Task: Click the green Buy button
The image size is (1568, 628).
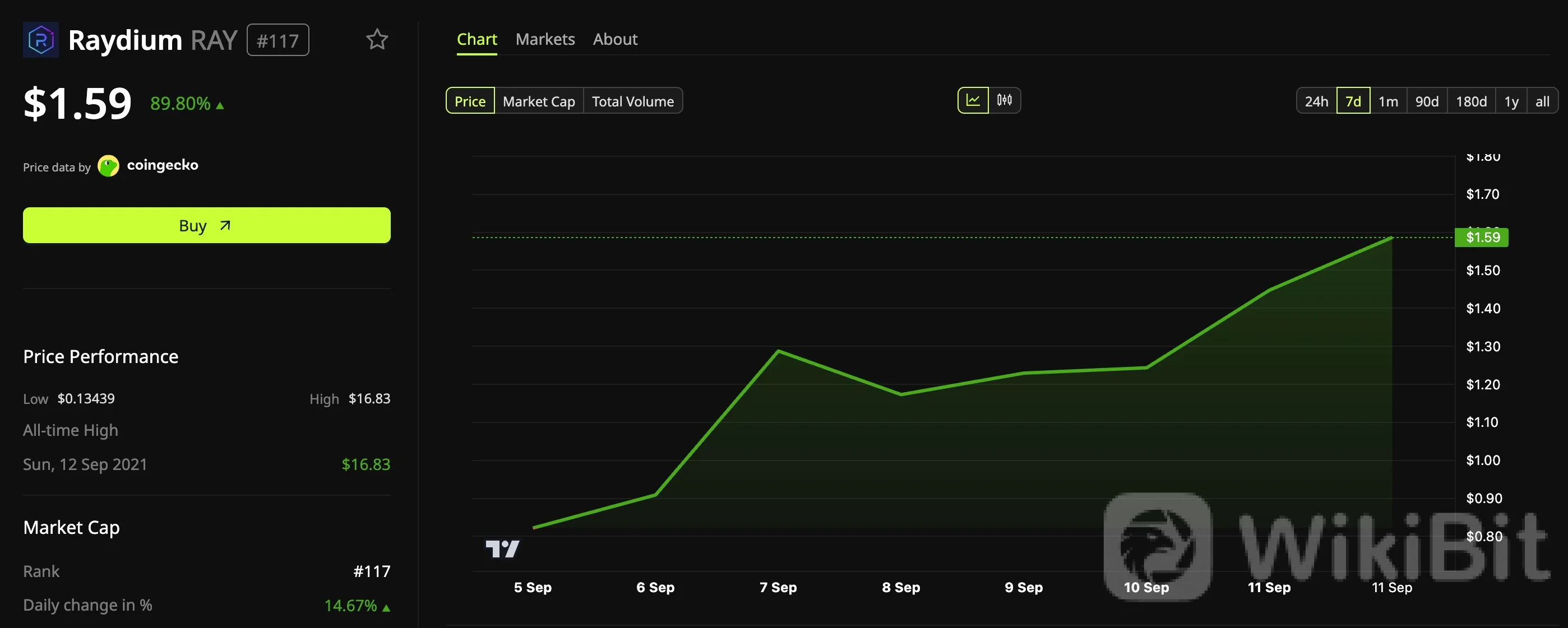Action: (206, 225)
